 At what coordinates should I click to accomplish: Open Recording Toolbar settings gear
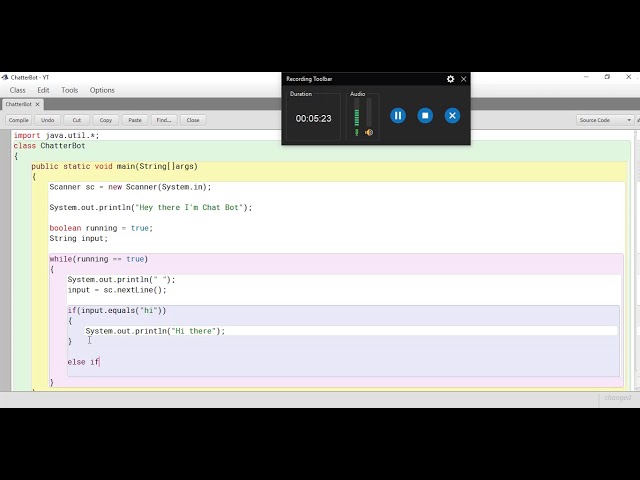click(450, 79)
